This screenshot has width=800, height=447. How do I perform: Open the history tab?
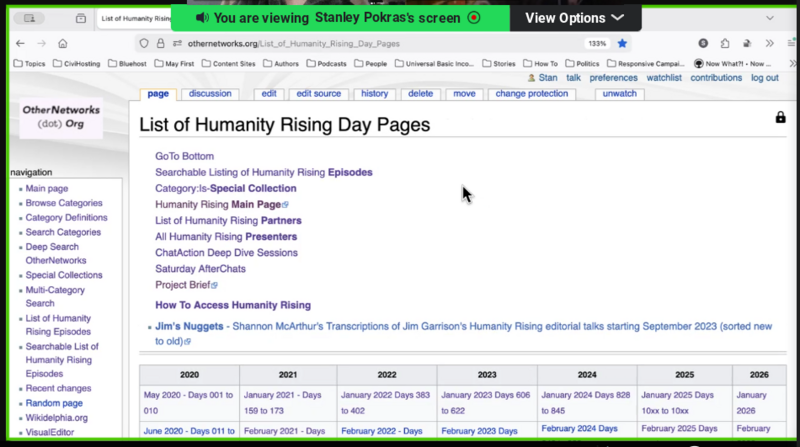point(374,94)
